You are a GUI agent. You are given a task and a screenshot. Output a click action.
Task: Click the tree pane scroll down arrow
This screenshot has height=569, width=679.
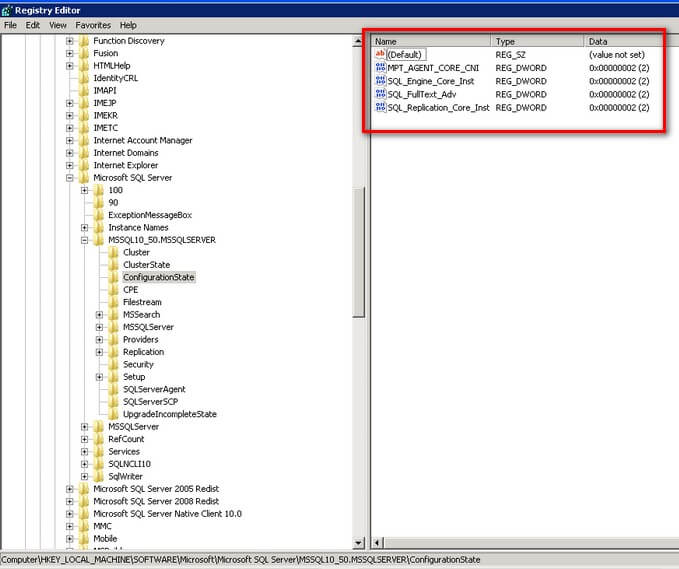coord(358,543)
